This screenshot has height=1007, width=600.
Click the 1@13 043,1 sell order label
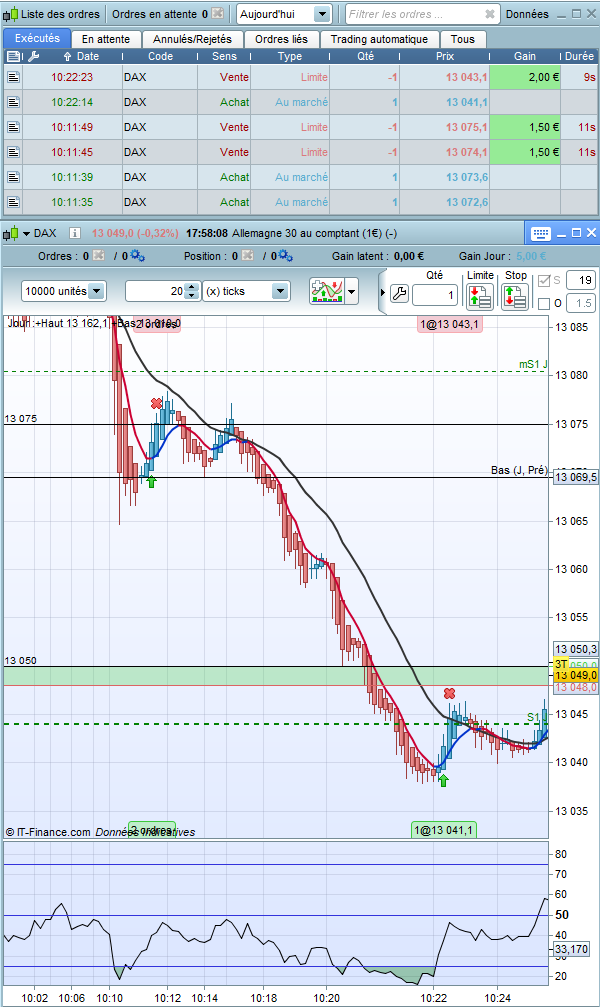450,324
